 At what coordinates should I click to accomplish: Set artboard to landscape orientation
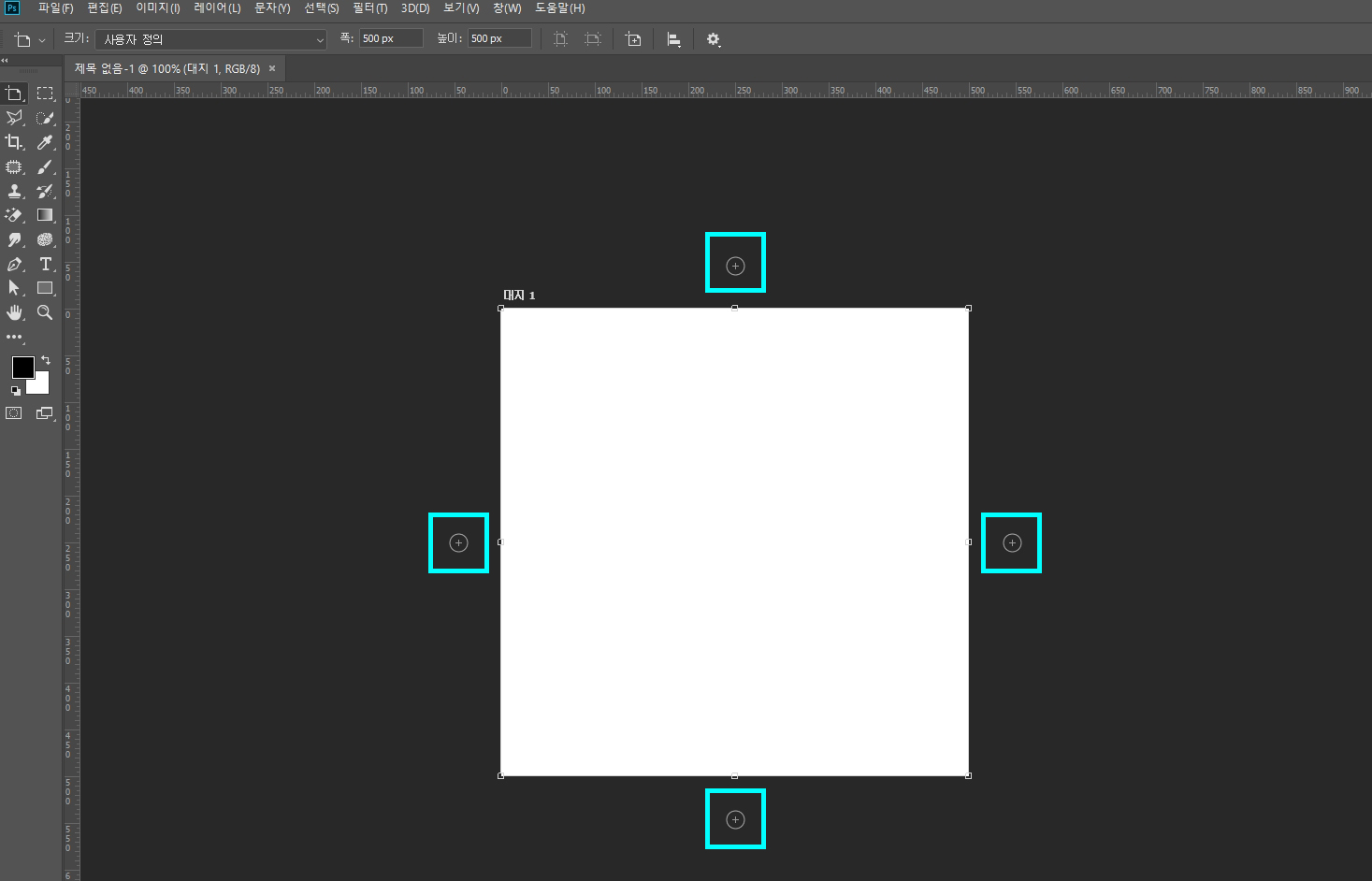(x=593, y=39)
